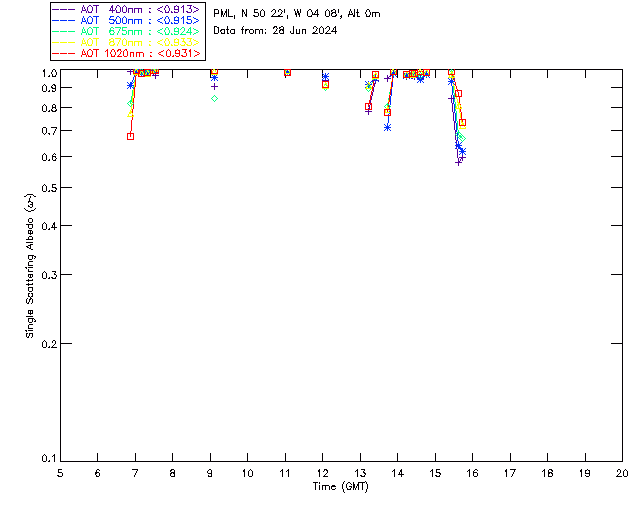Click the Single Scattering Albedo axis label
Screen dimensions: 640x512
[x=30, y=266]
